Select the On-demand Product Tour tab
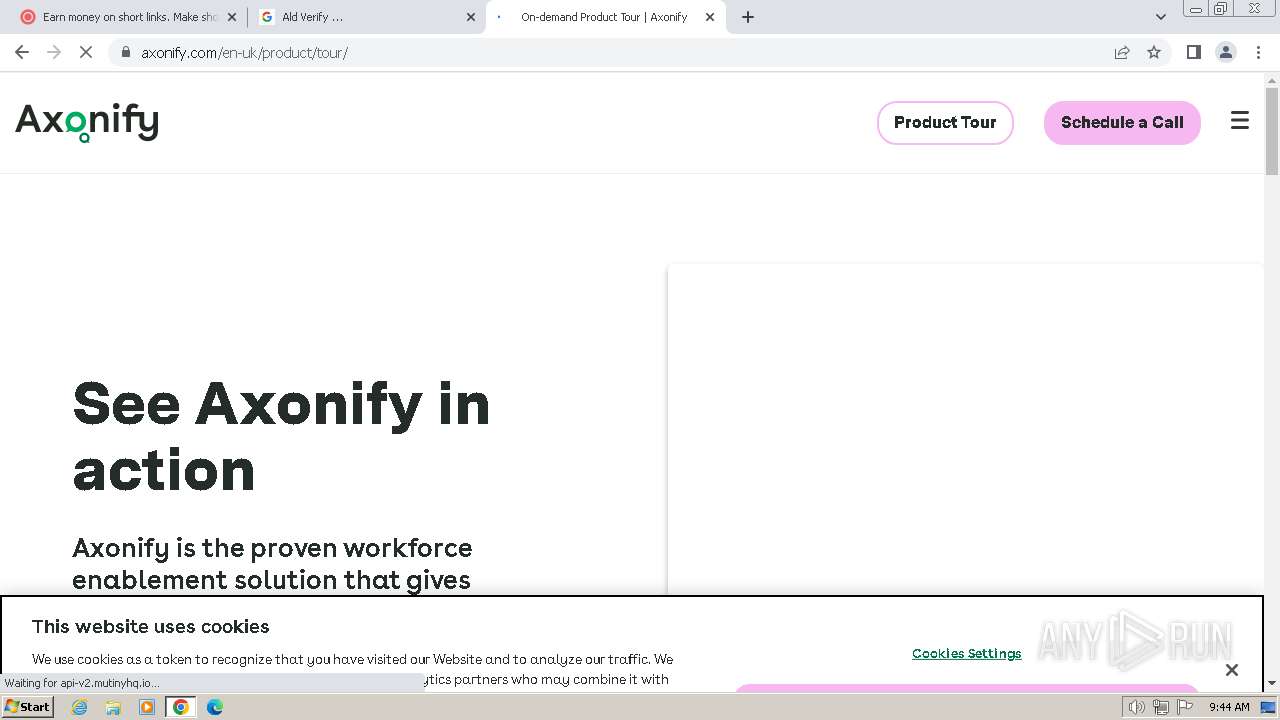The width and height of the screenshot is (1280, 720). click(x=605, y=17)
